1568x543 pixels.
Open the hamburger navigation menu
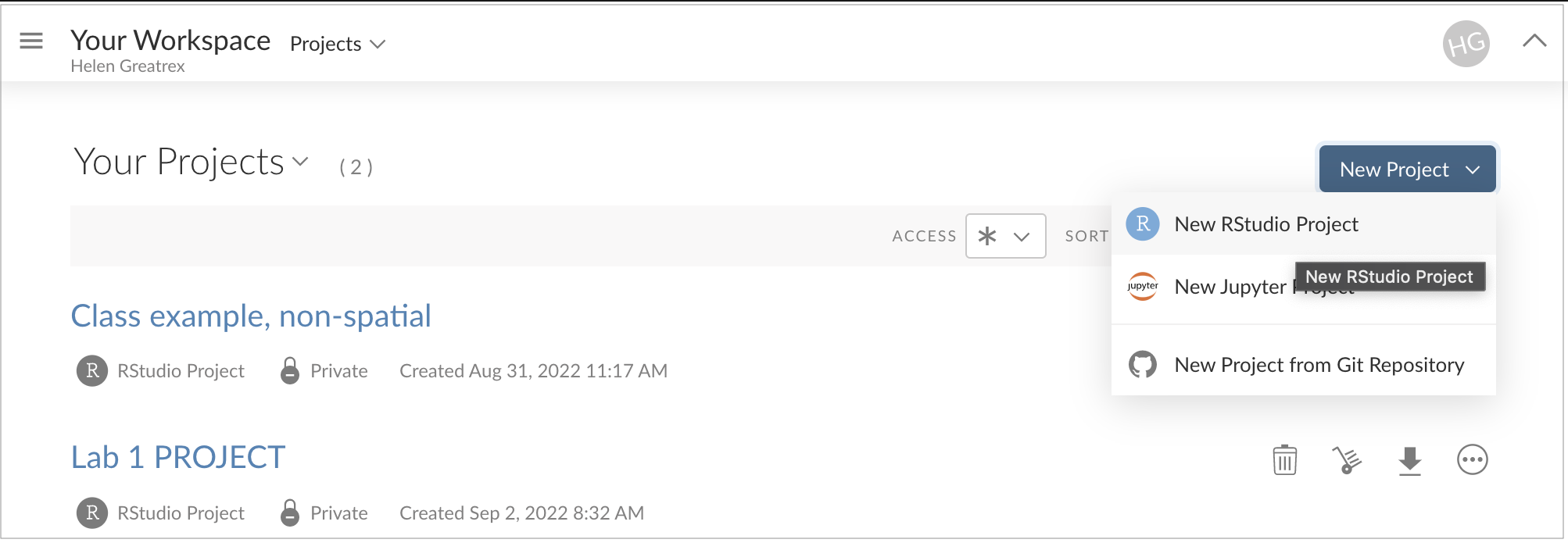[30, 41]
